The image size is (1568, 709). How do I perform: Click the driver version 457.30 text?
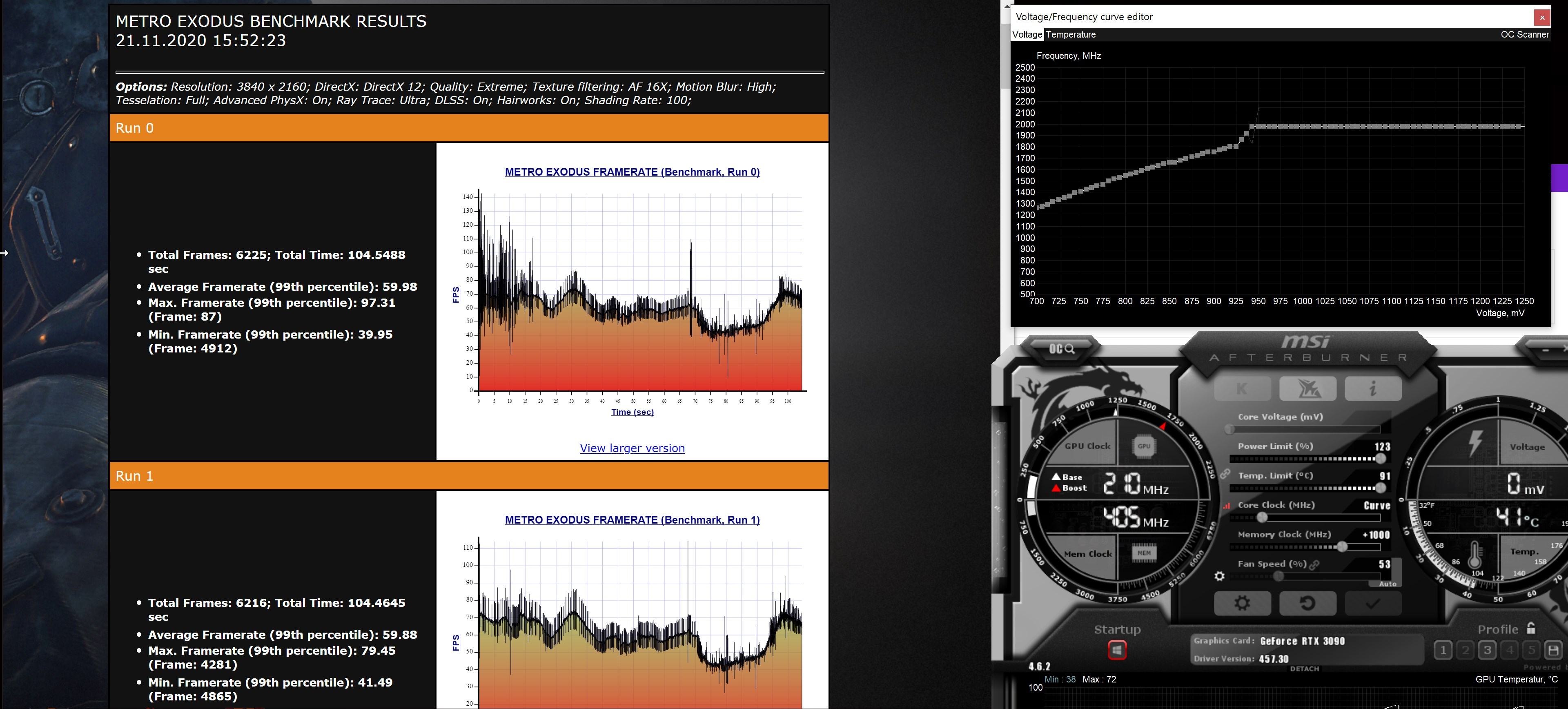tap(1274, 659)
